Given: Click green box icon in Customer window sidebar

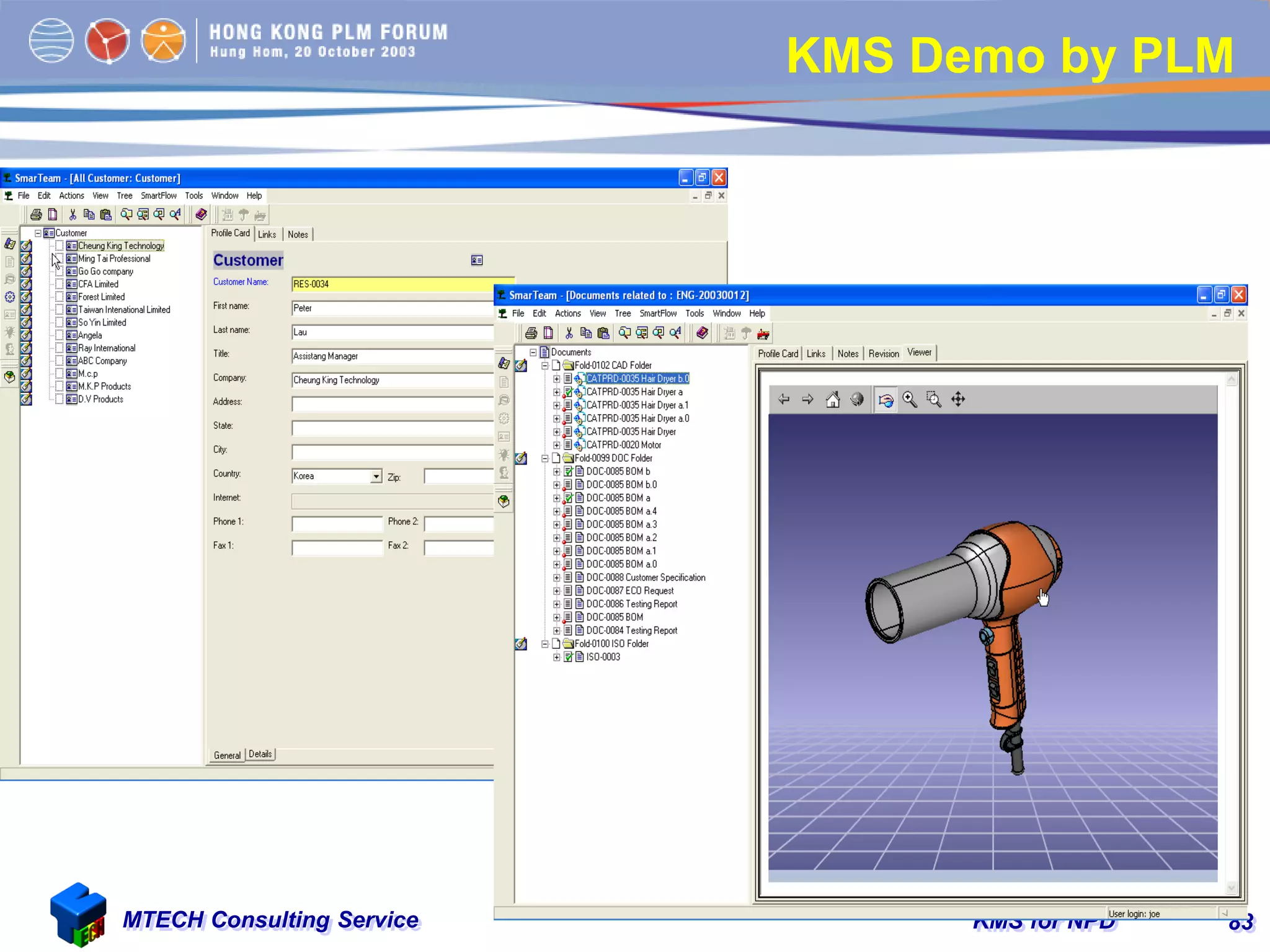Looking at the screenshot, I should tap(10, 377).
